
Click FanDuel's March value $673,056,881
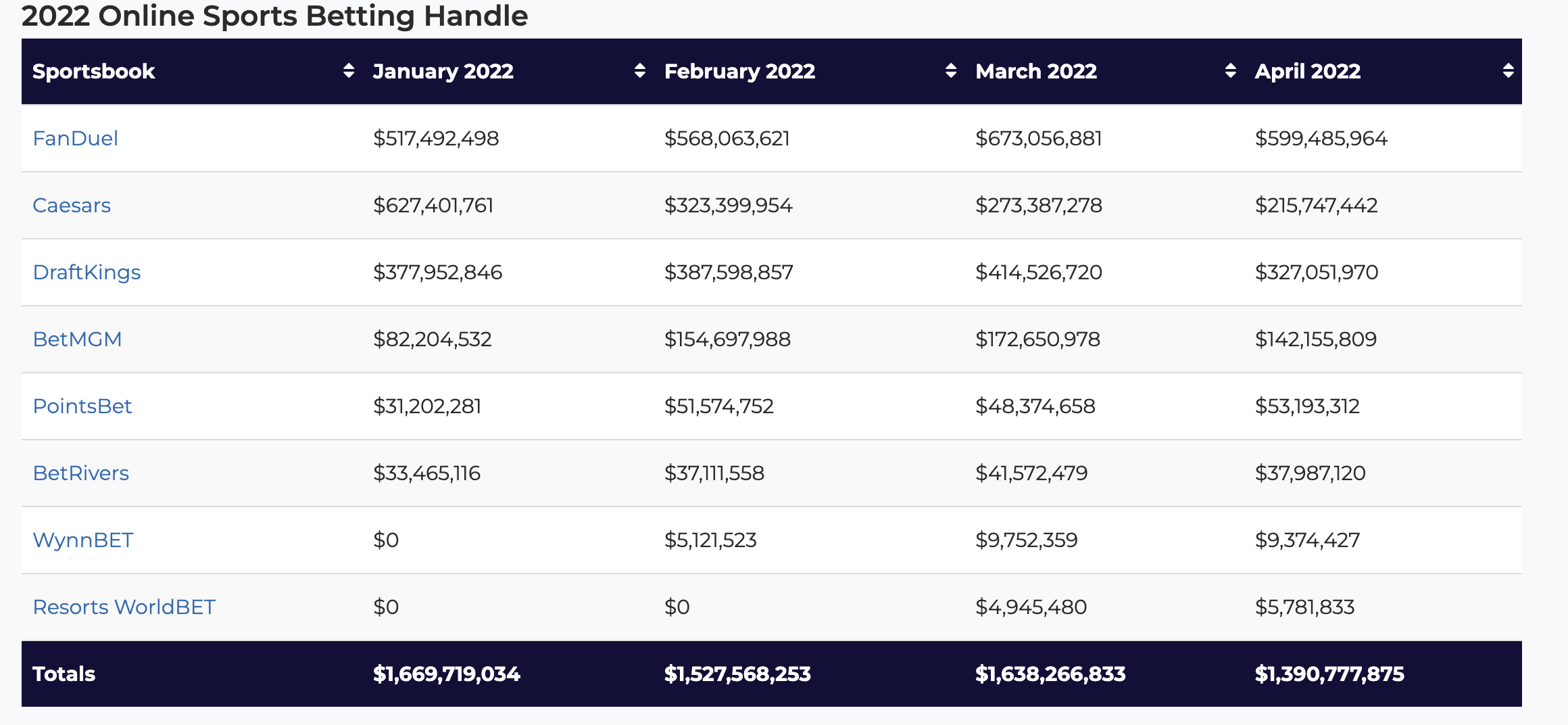(x=1038, y=139)
